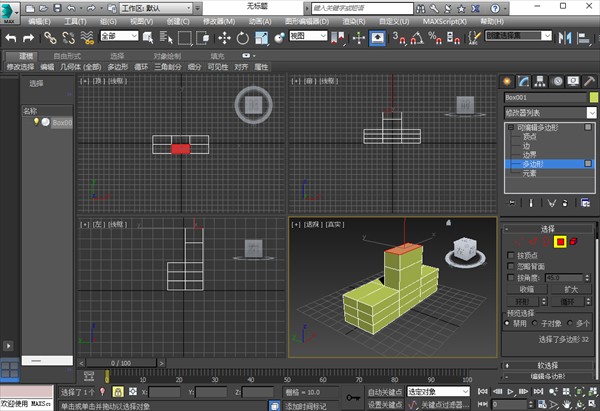The width and height of the screenshot is (600, 411).
Task: Open the 修改器列表 dropdown
Action: tap(549, 114)
